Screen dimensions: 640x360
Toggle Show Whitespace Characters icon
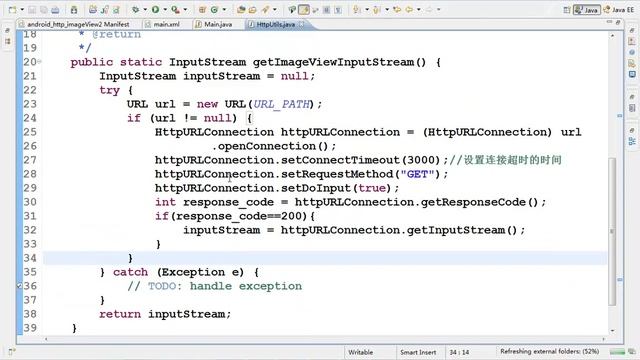tap(338, 9)
